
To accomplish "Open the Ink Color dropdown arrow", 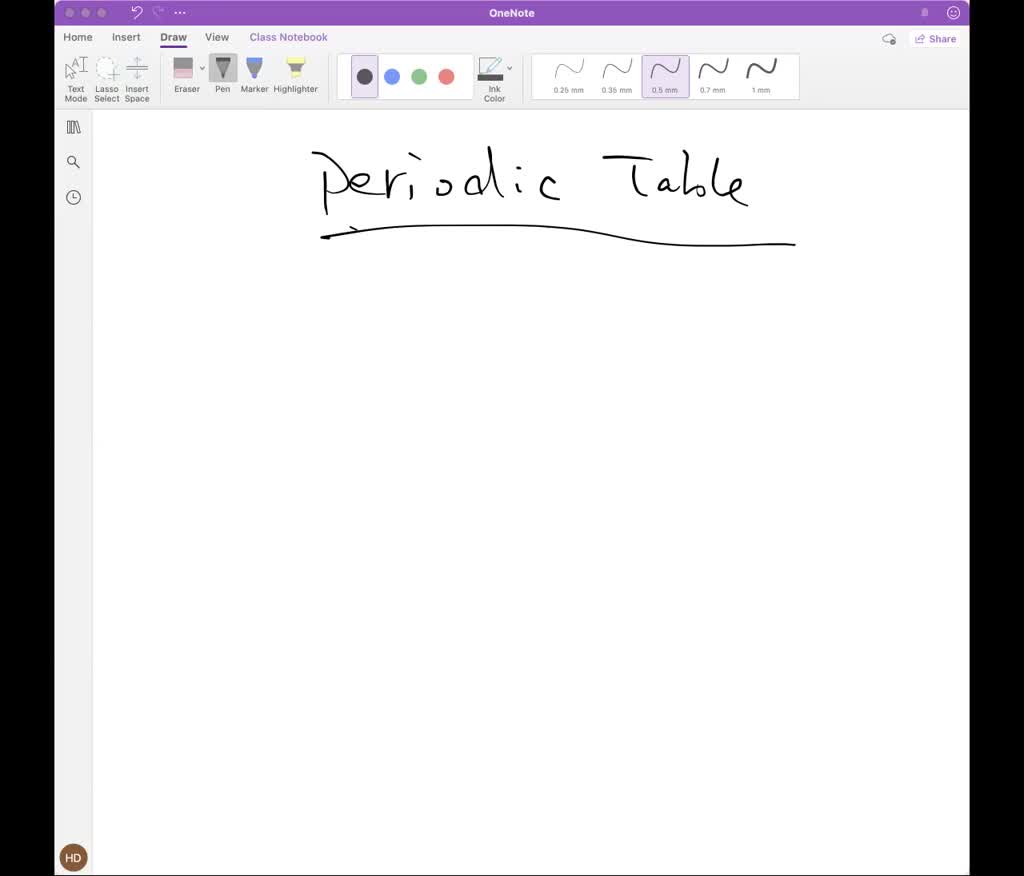I will point(510,68).
